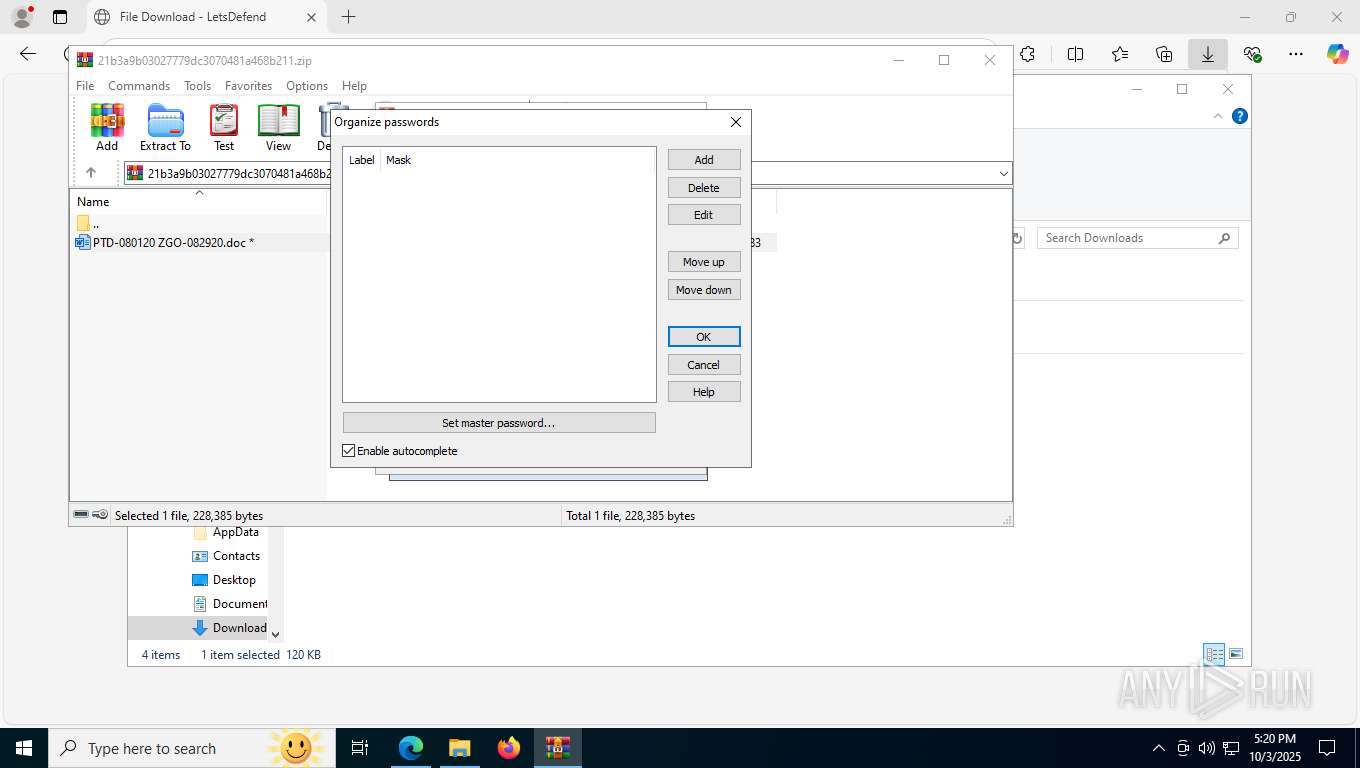Toggle Edge split screen icon
The width and height of the screenshot is (1360, 768).
pos(1075,54)
